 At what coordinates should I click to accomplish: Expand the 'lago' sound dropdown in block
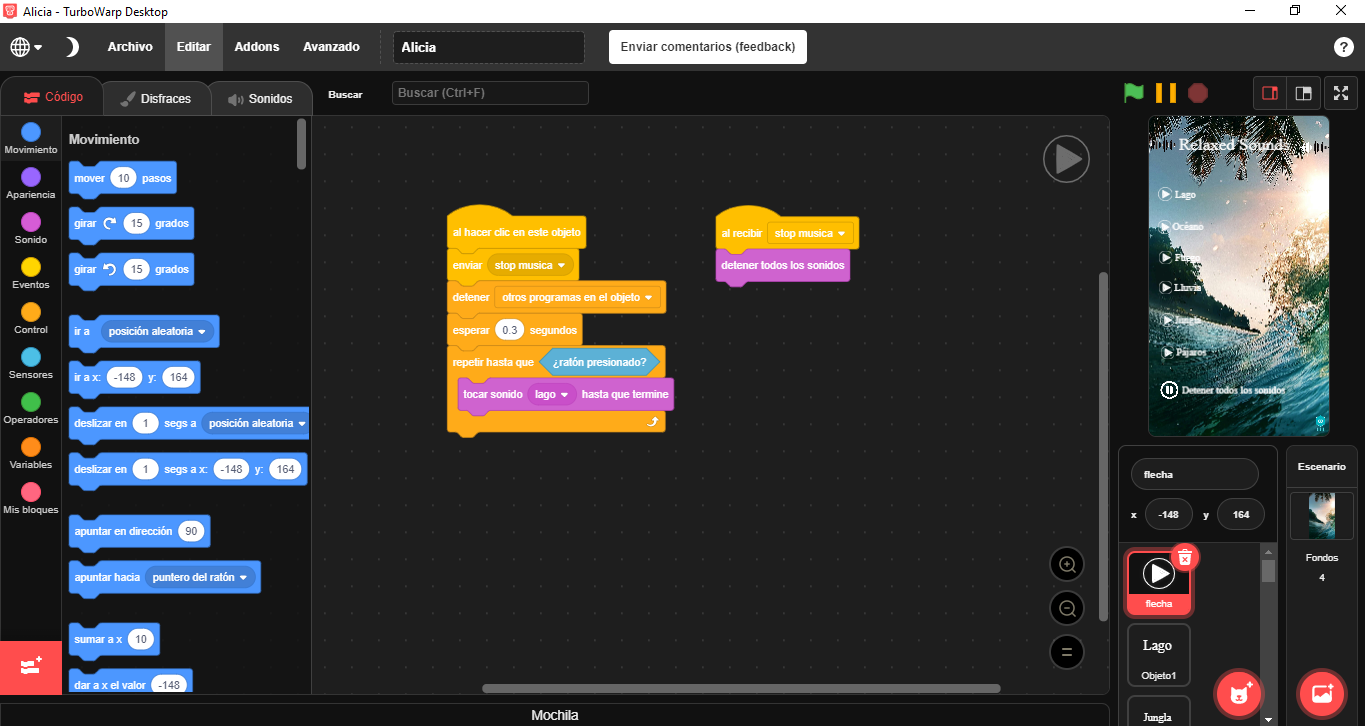564,395
